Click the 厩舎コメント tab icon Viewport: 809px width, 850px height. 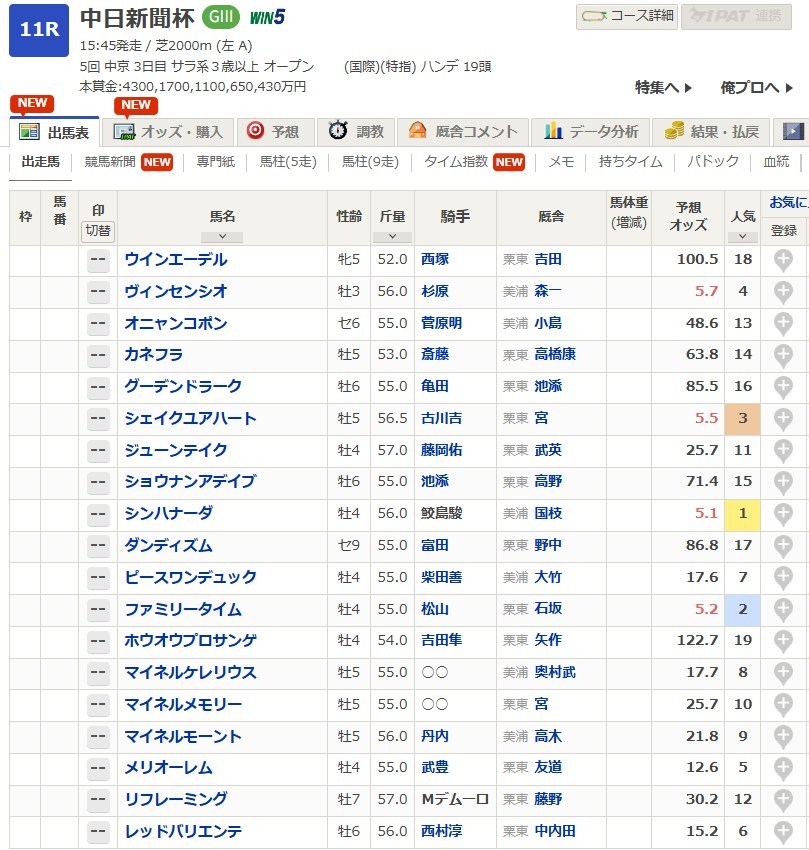(x=413, y=132)
